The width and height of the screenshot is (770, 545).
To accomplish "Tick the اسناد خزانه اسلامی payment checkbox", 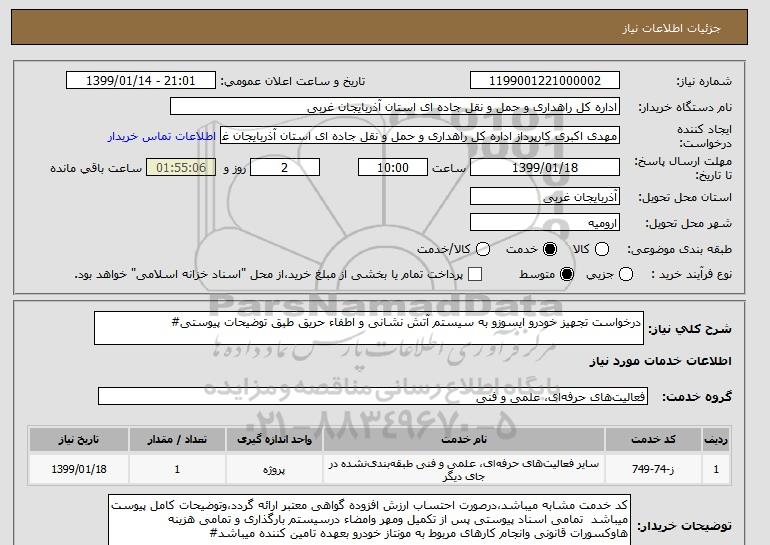I will (x=475, y=274).
